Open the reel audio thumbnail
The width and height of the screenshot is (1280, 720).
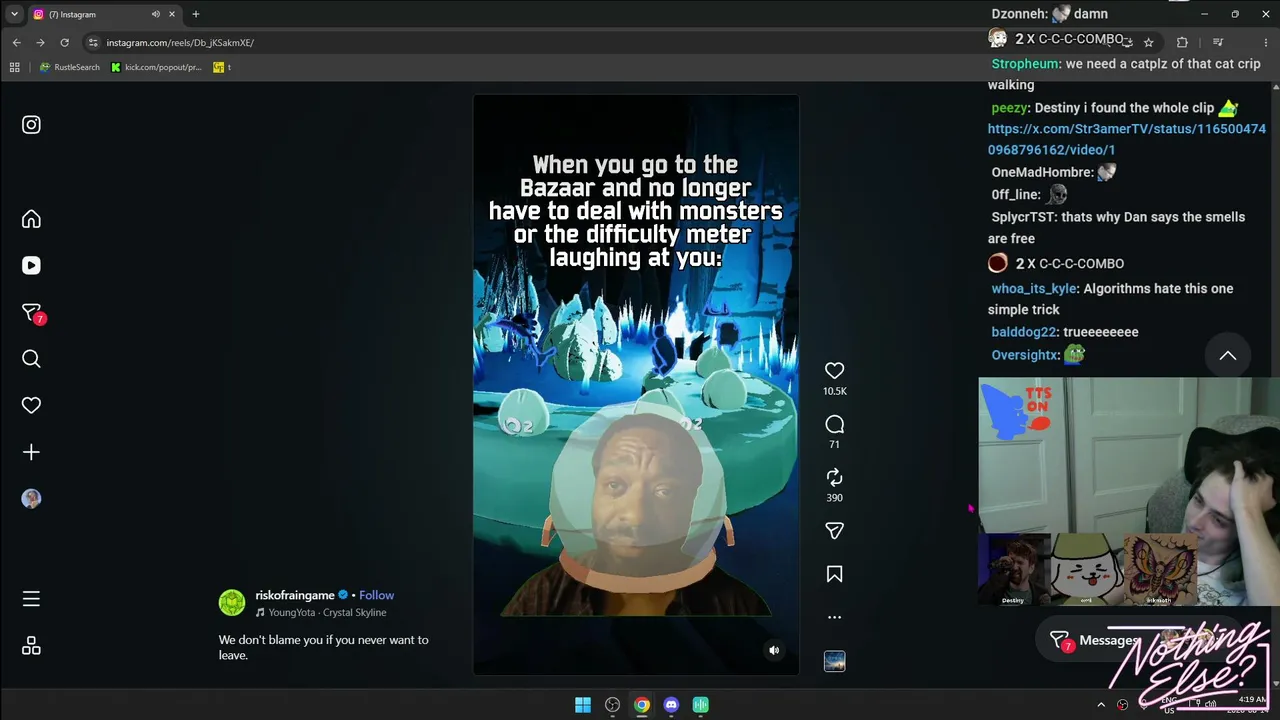pyautogui.click(x=834, y=661)
